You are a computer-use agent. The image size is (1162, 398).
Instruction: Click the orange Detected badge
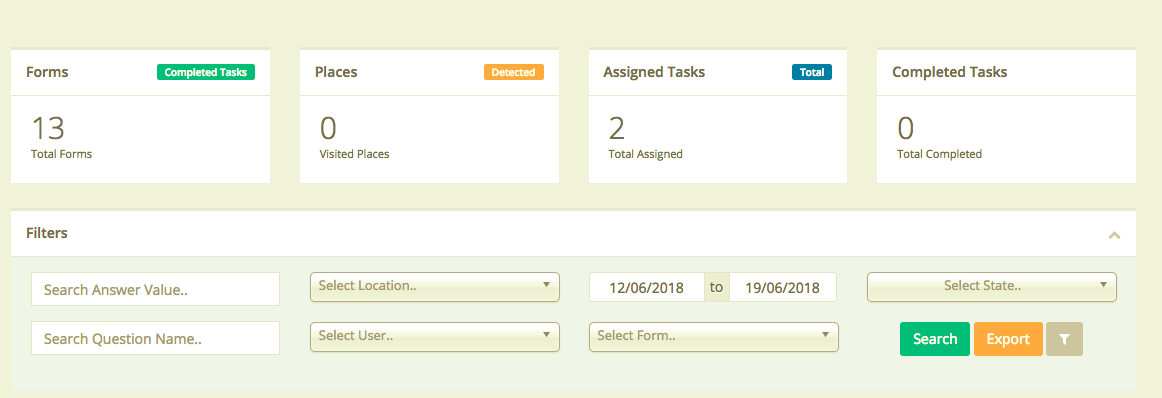click(514, 72)
